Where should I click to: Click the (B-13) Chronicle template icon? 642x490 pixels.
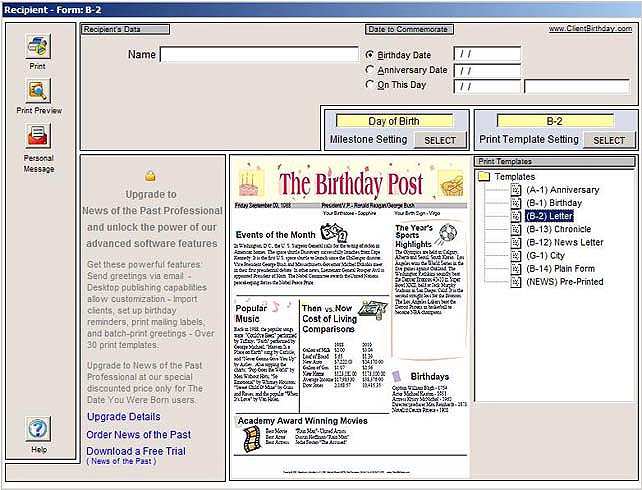tap(516, 229)
